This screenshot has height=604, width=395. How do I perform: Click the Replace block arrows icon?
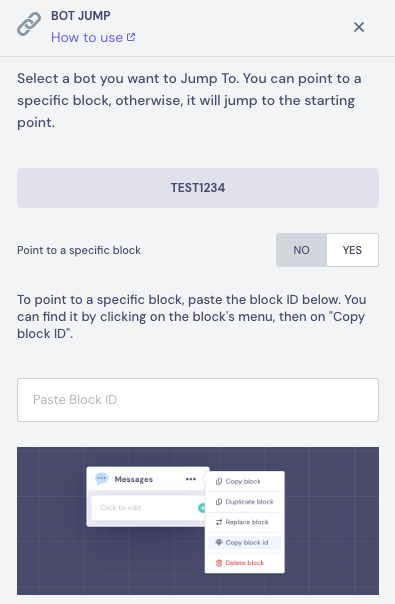click(219, 522)
